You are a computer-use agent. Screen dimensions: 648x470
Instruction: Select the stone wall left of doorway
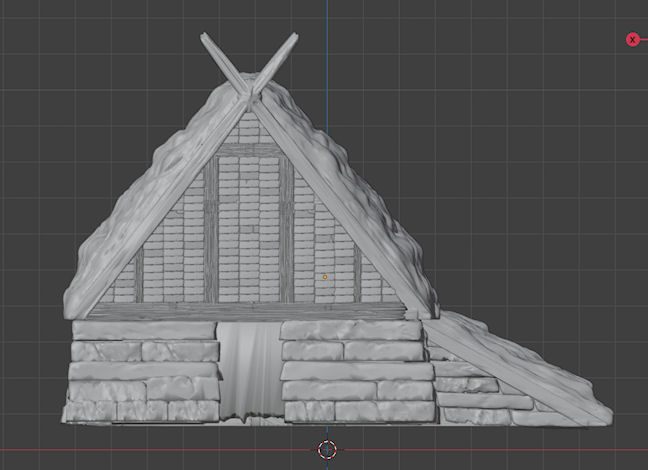click(143, 372)
